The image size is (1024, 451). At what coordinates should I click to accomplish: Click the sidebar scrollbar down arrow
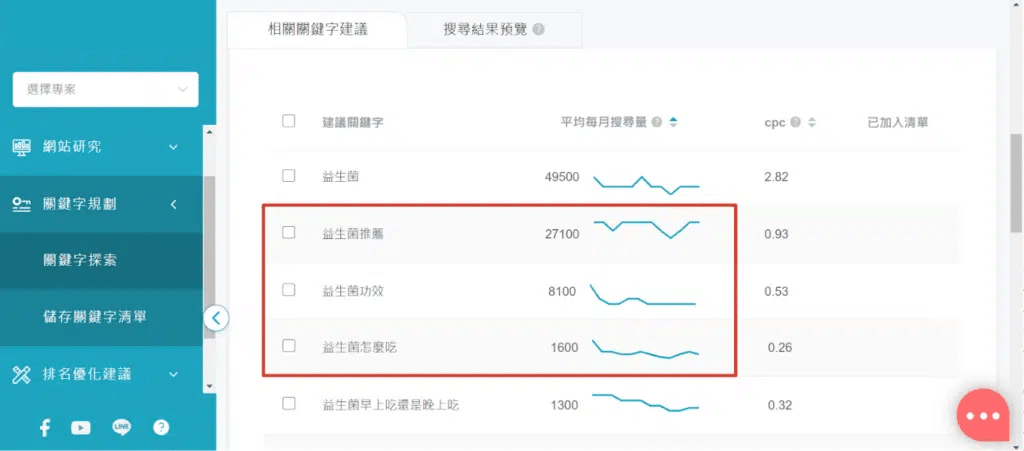(x=209, y=385)
